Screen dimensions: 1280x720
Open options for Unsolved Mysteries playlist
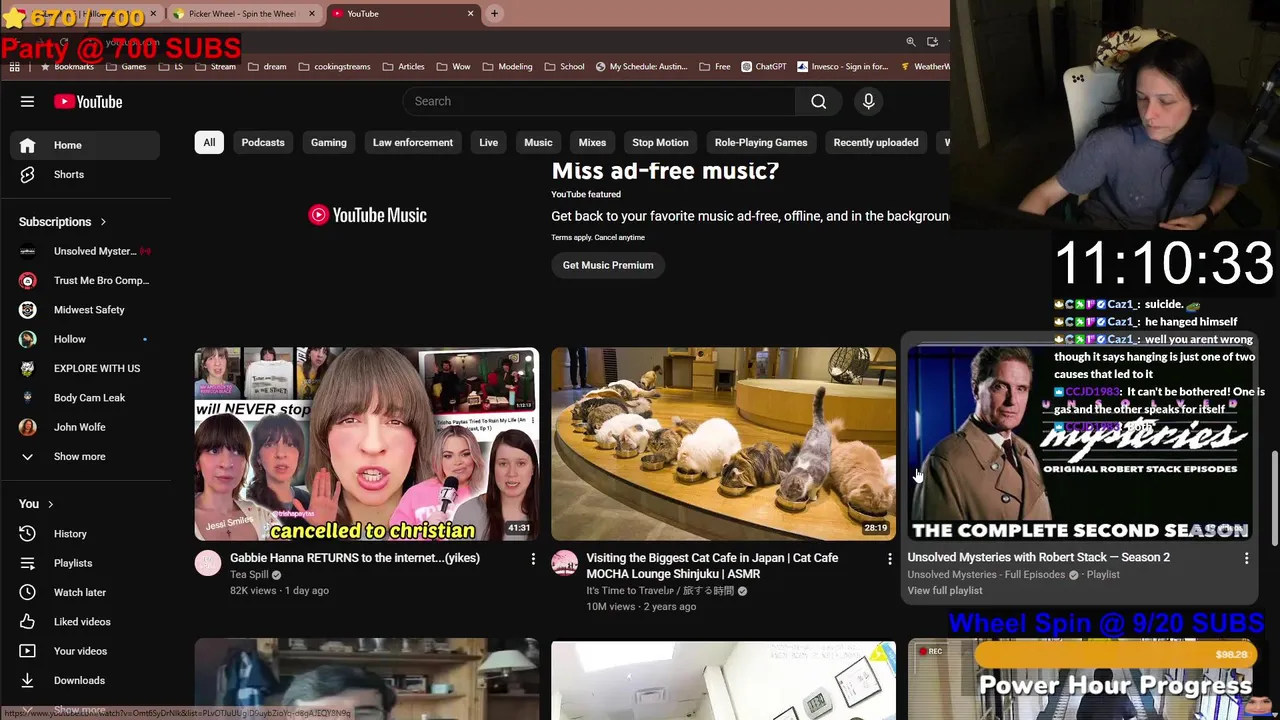point(1246,558)
